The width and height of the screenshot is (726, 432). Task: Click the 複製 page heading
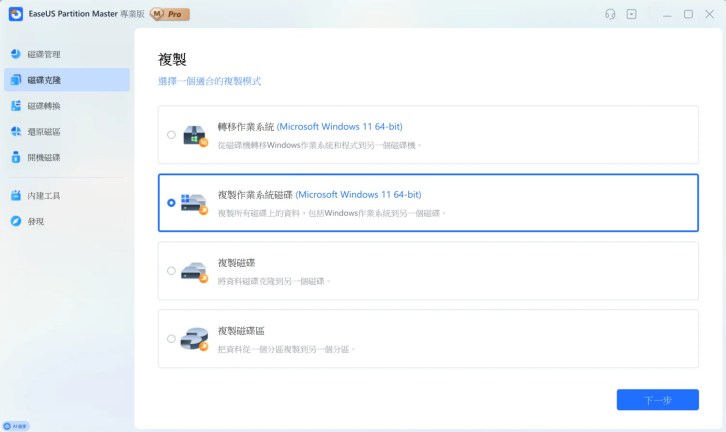click(x=172, y=59)
